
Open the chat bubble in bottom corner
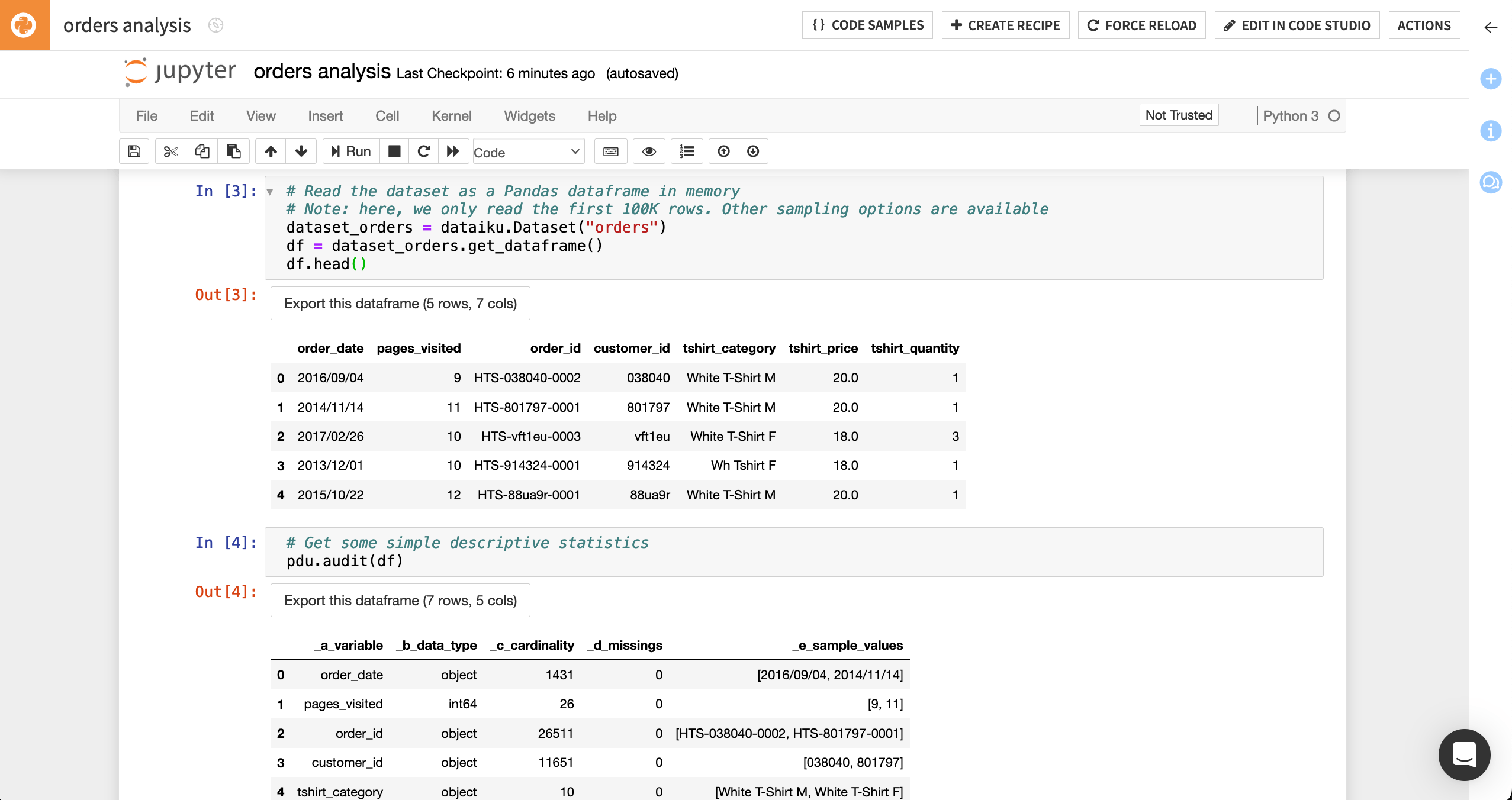[x=1464, y=755]
